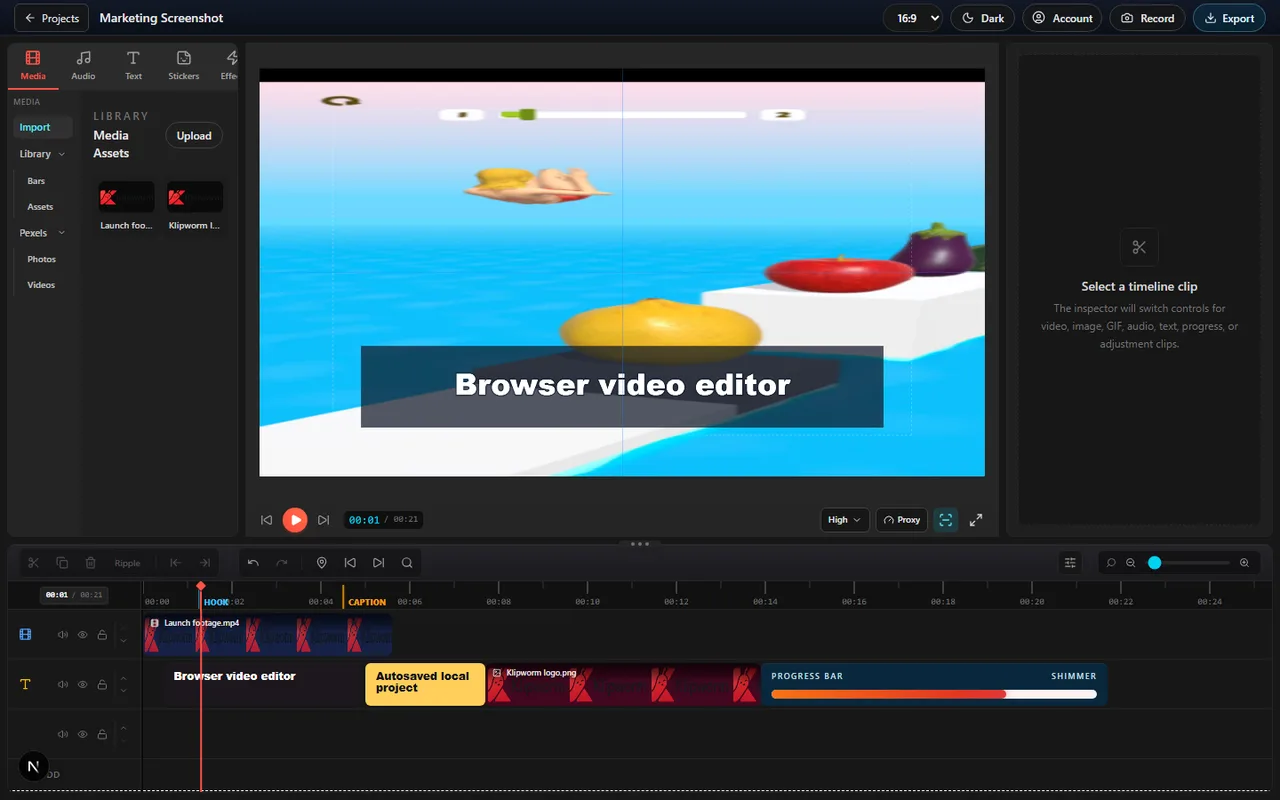This screenshot has height=800, width=1280.
Task: Select the Progress Bar Shimmer clip
Action: click(x=934, y=685)
